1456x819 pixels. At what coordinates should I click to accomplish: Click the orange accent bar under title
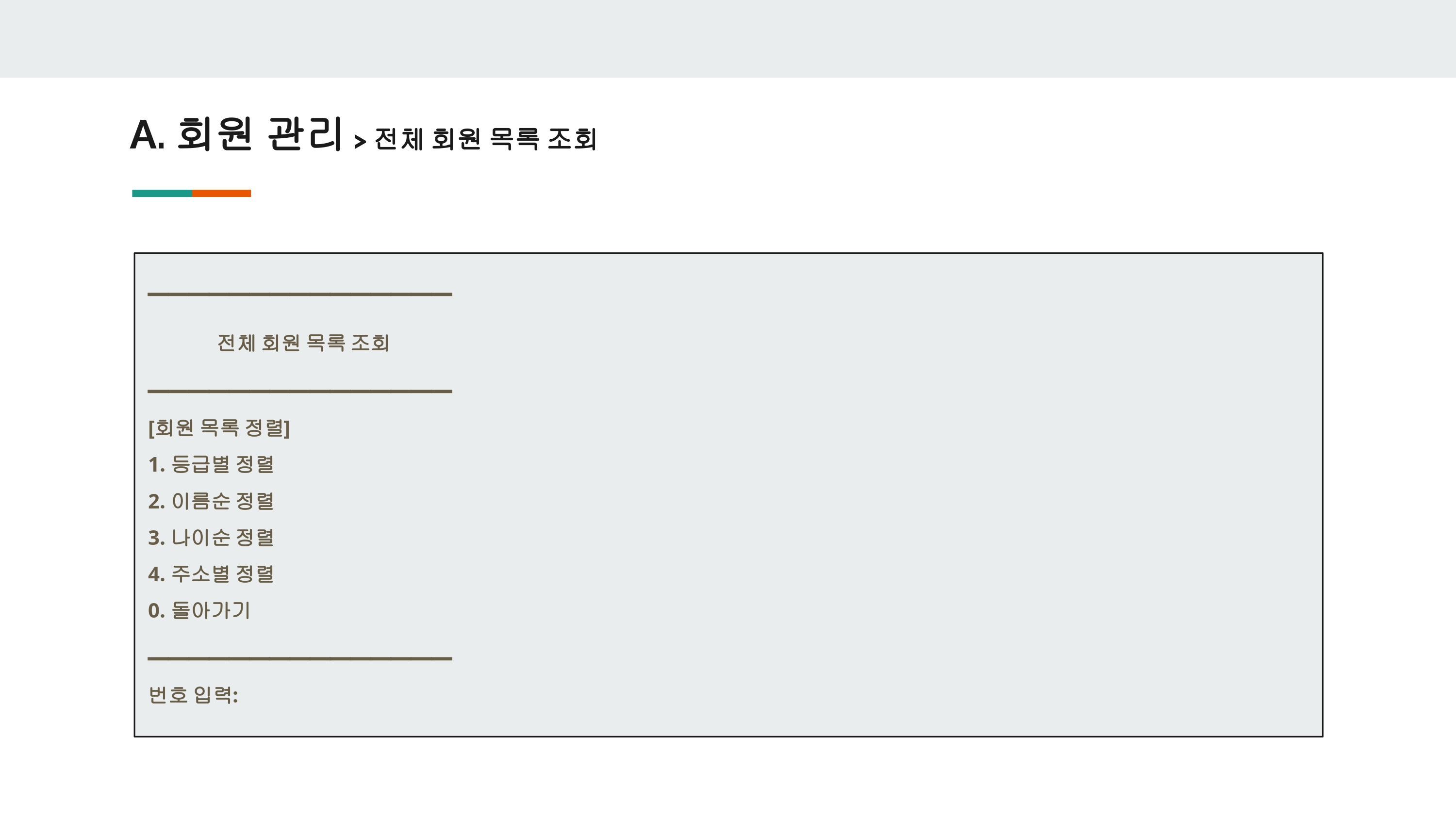[x=222, y=193]
